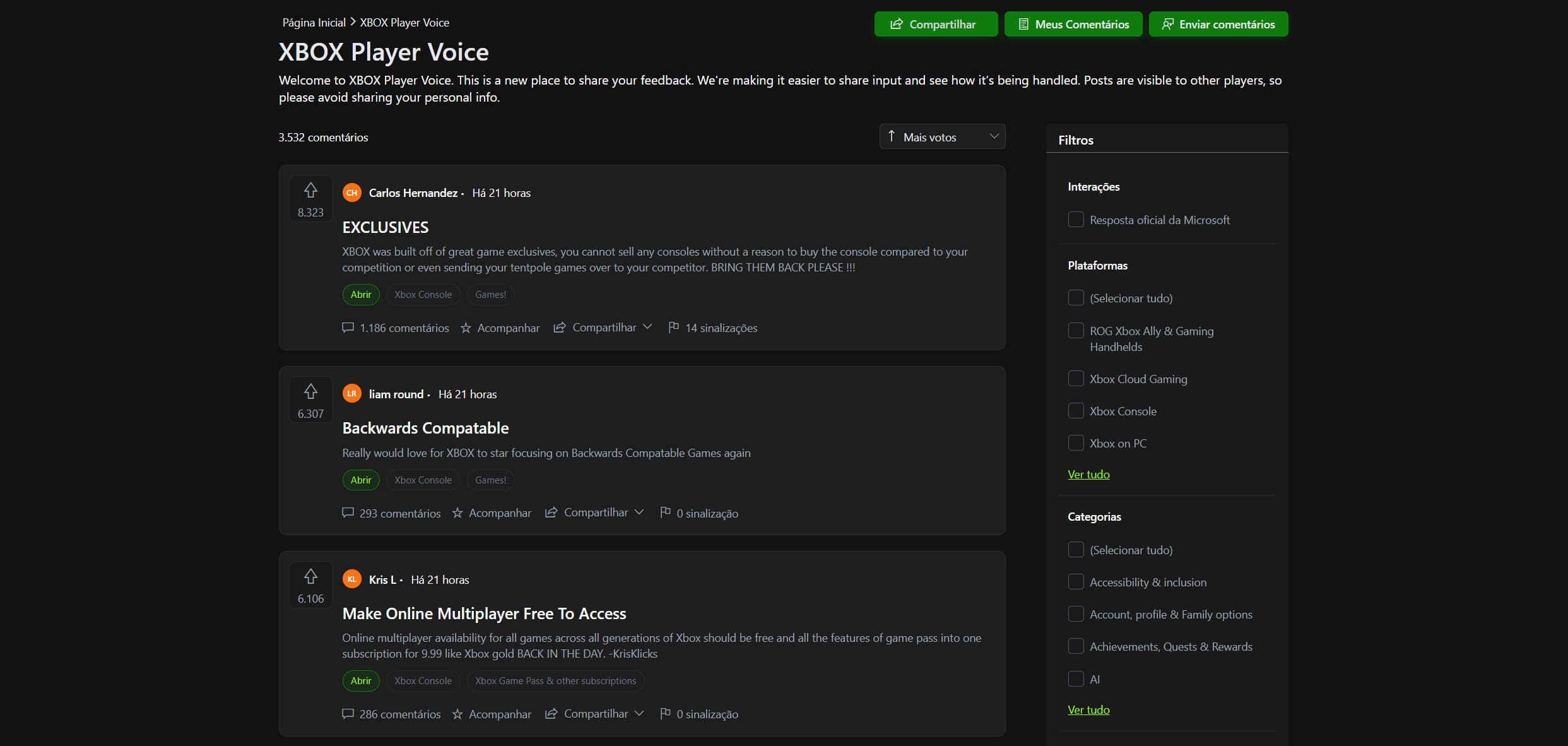1568x746 pixels.
Task: Click Games! tag on Backwards Compatable post
Action: [x=490, y=480]
